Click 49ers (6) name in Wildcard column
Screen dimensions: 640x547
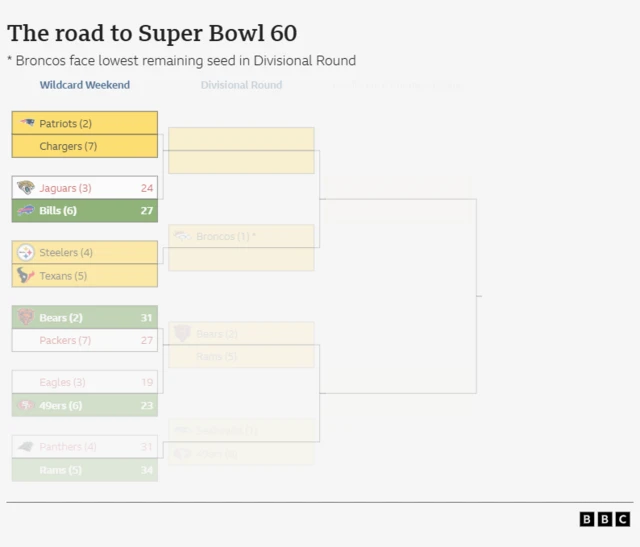[61, 405]
